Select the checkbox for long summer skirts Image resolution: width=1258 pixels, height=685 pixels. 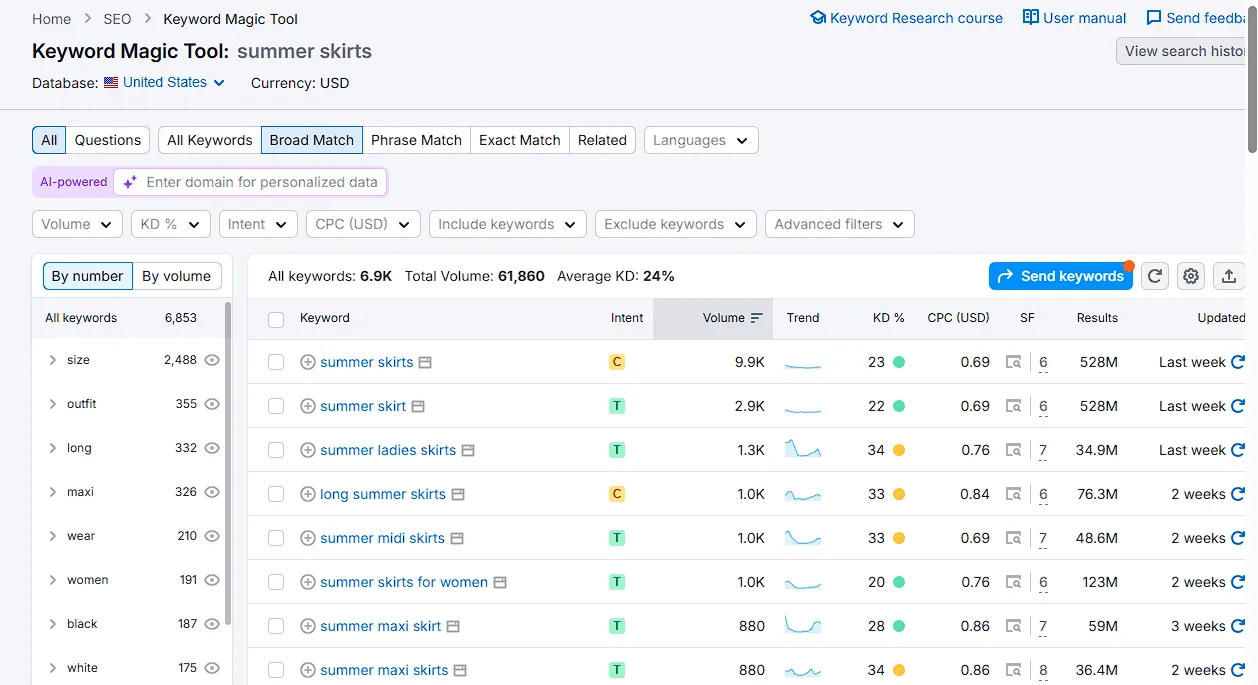(276, 494)
